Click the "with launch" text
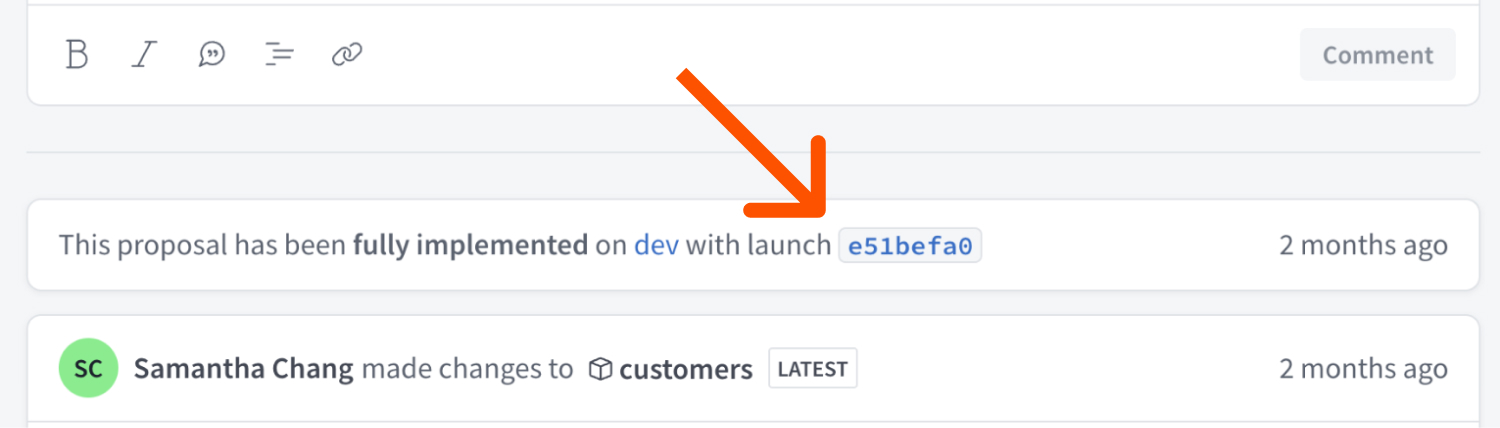 tap(758, 245)
